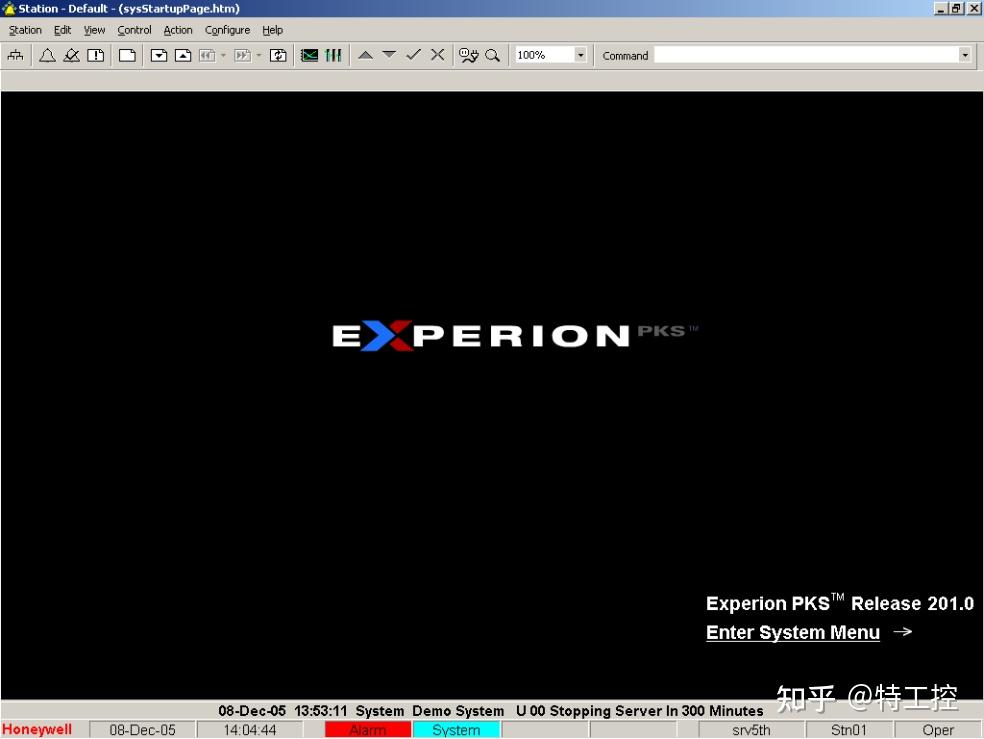Click the cyan System status box

click(456, 730)
